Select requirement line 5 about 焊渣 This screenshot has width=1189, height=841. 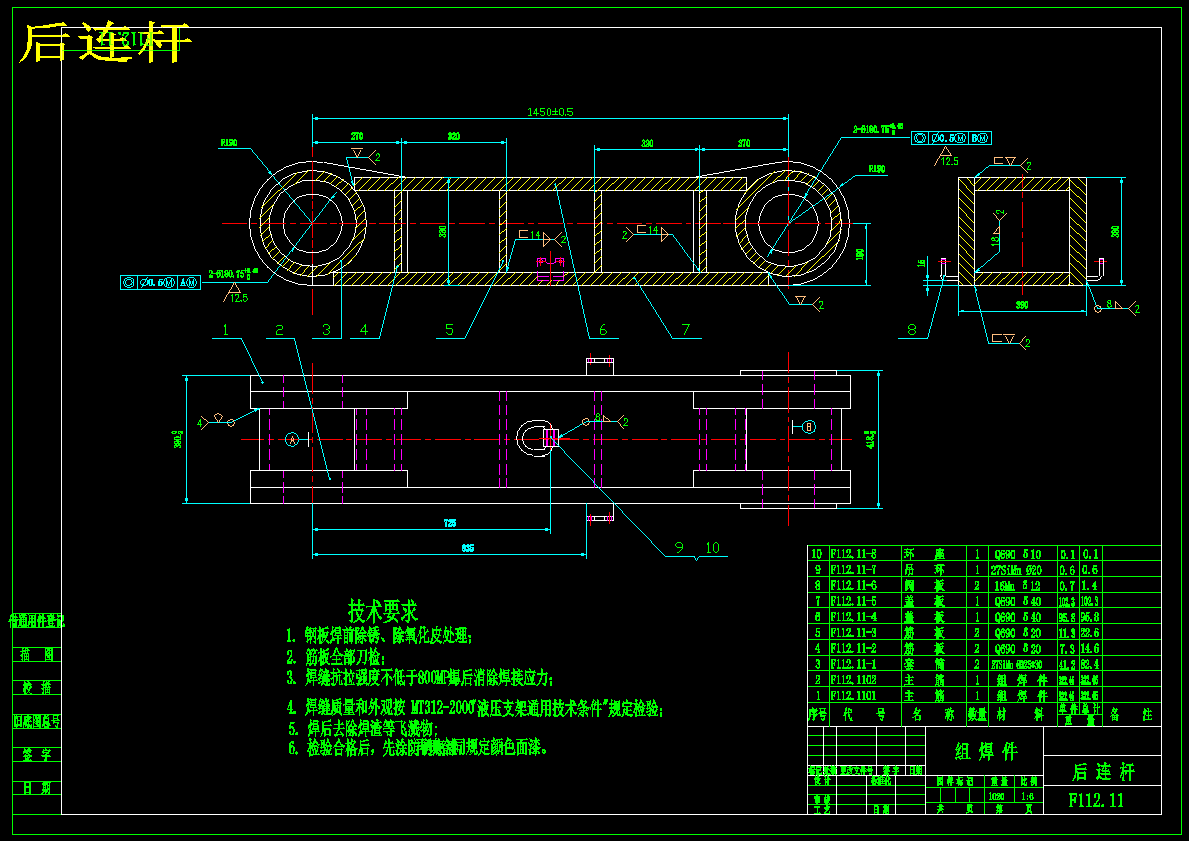362,729
